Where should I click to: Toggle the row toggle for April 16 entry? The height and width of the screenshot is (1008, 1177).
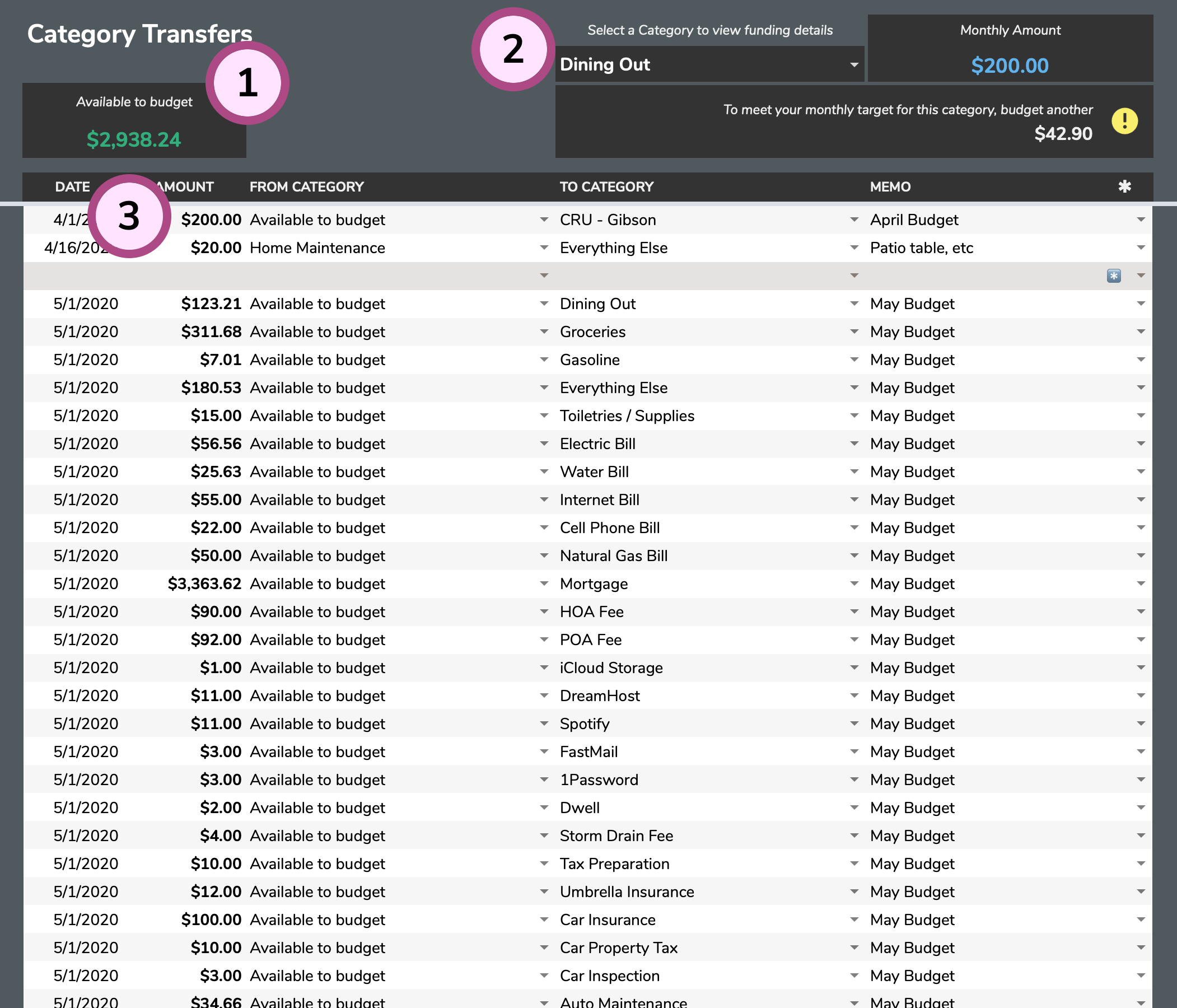coord(1142,248)
